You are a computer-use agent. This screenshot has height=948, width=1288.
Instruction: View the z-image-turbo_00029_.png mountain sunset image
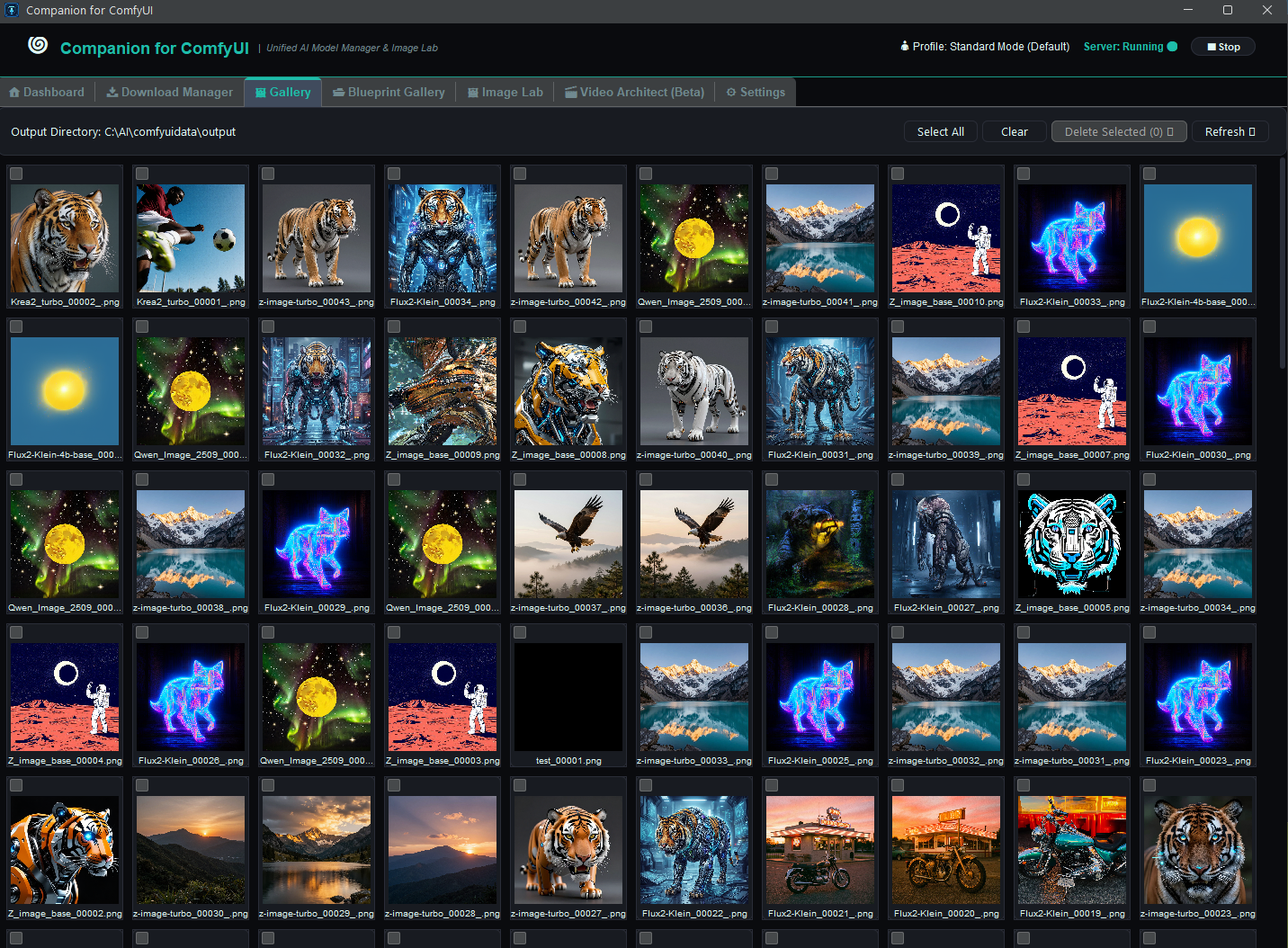coord(317,850)
